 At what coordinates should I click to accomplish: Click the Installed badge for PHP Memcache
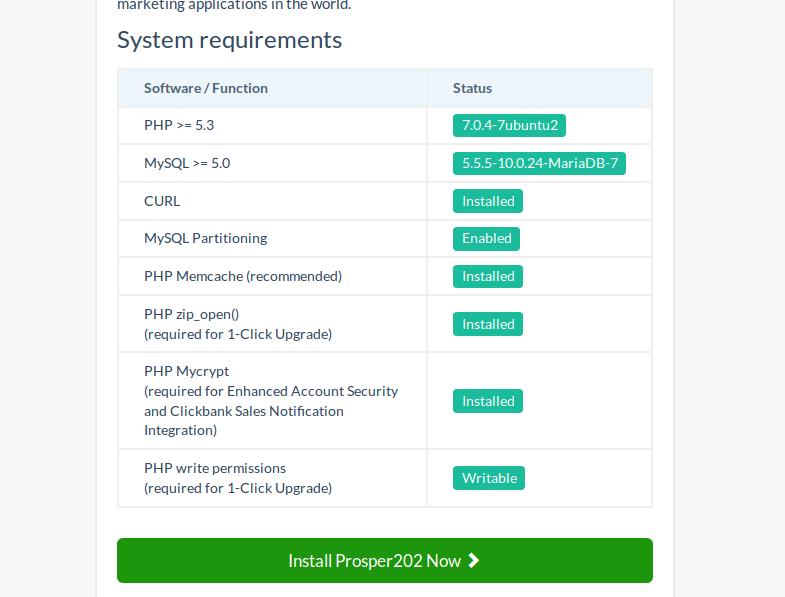pyautogui.click(x=488, y=276)
